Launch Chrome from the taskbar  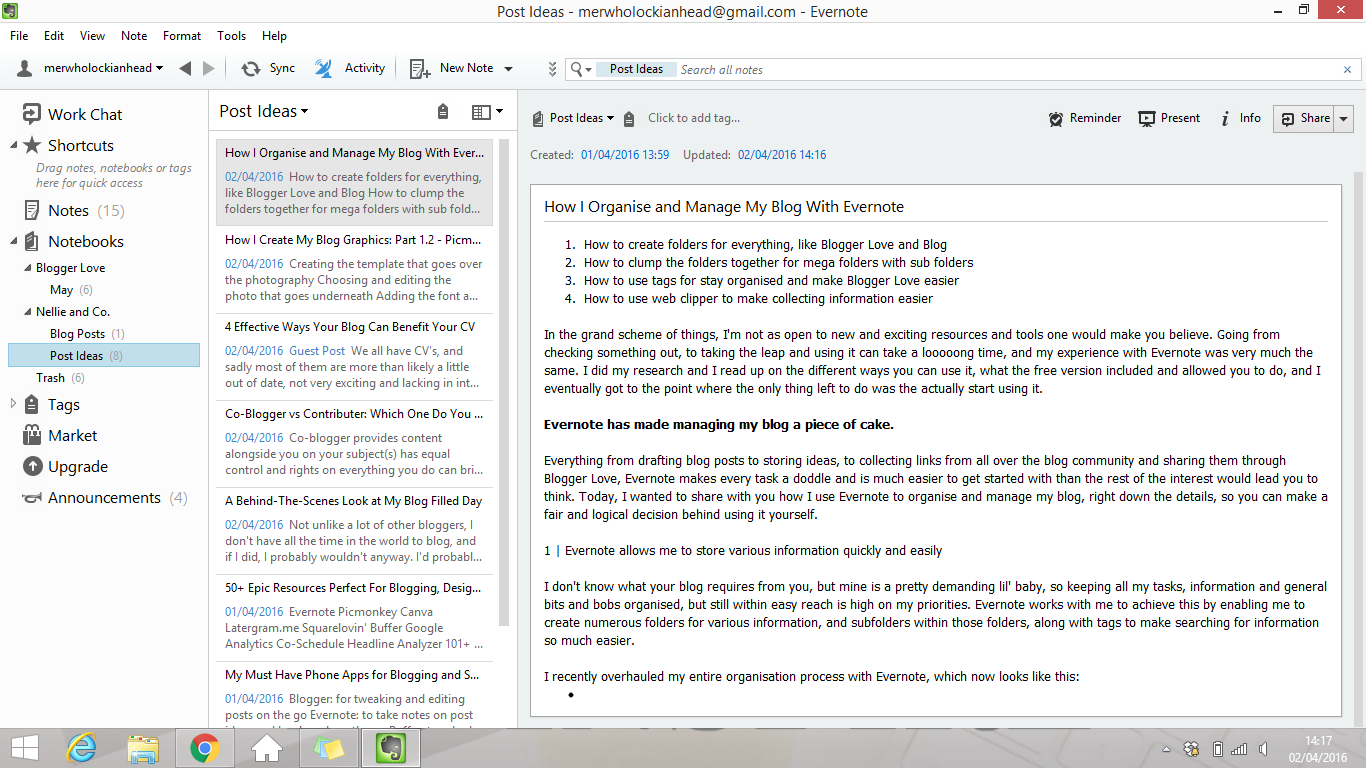click(204, 747)
